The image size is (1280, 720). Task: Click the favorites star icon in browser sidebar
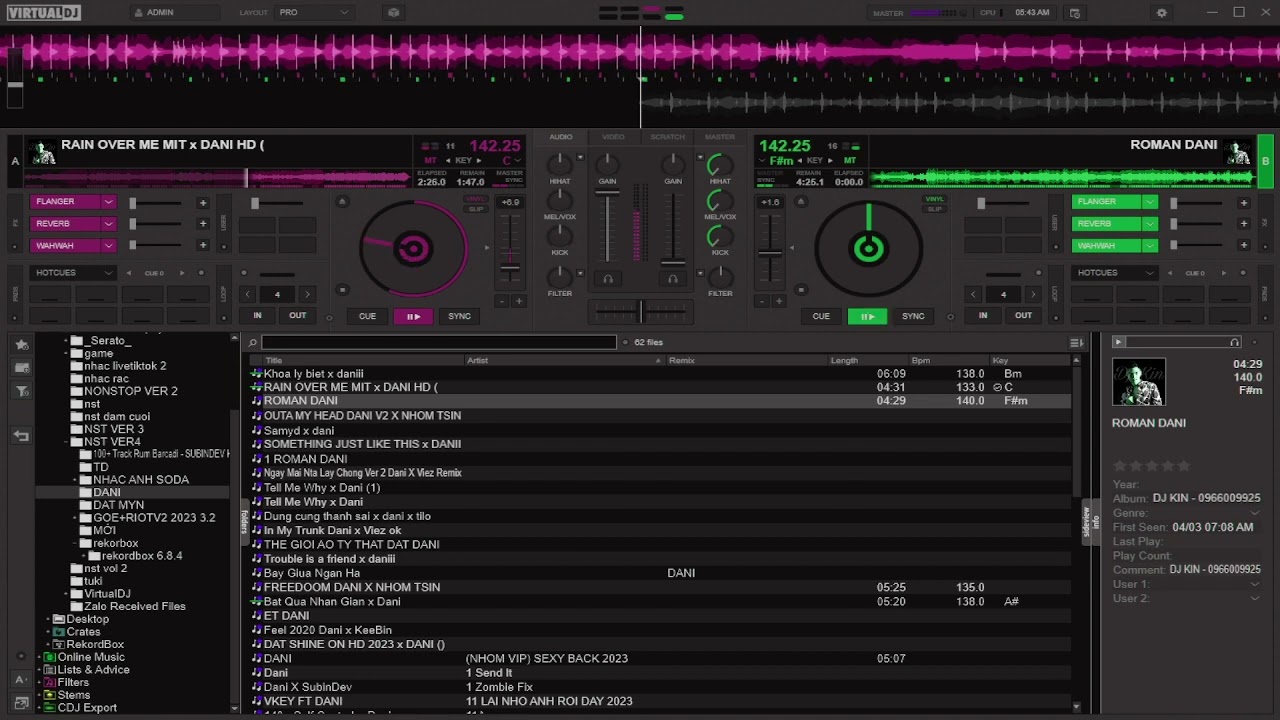21,344
